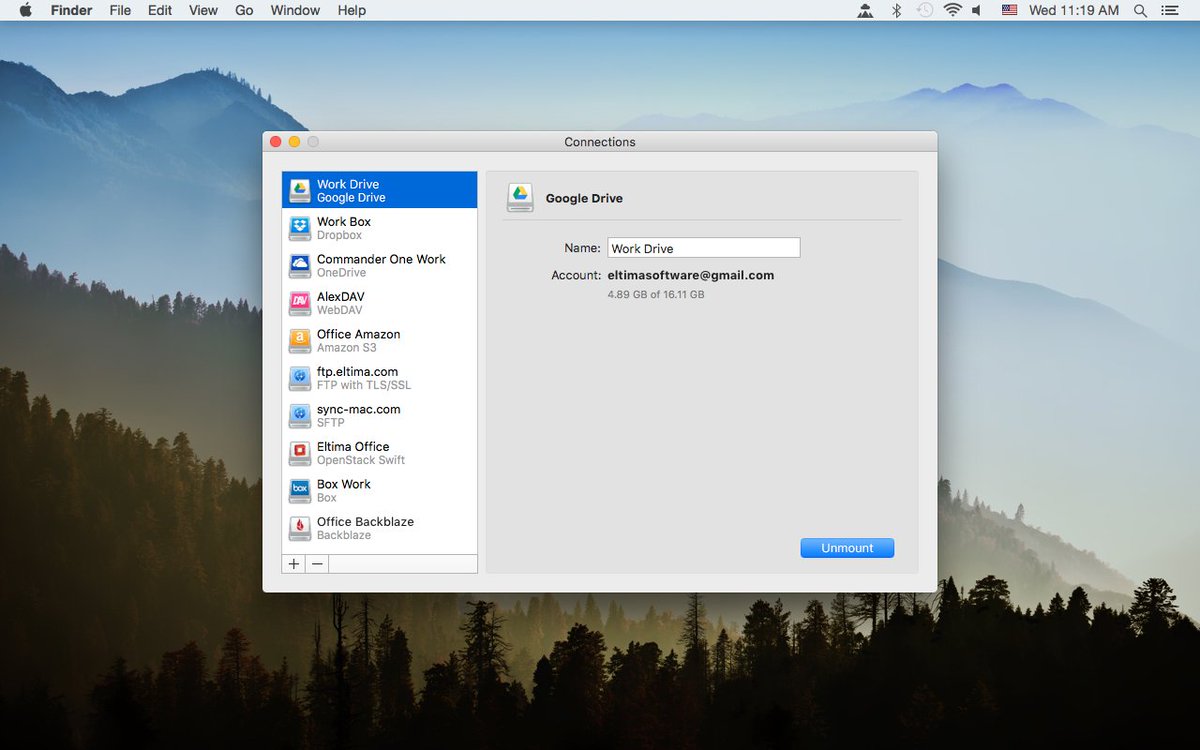This screenshot has width=1200, height=750.
Task: Select the Eltima Office connection name
Action: point(353,447)
